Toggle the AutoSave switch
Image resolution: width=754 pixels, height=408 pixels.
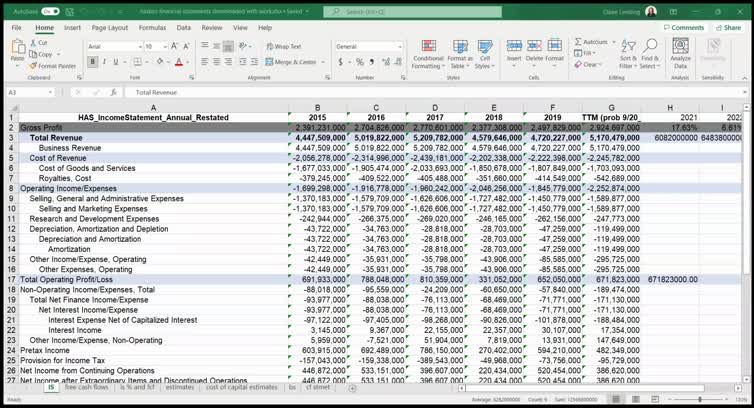pyautogui.click(x=50, y=11)
